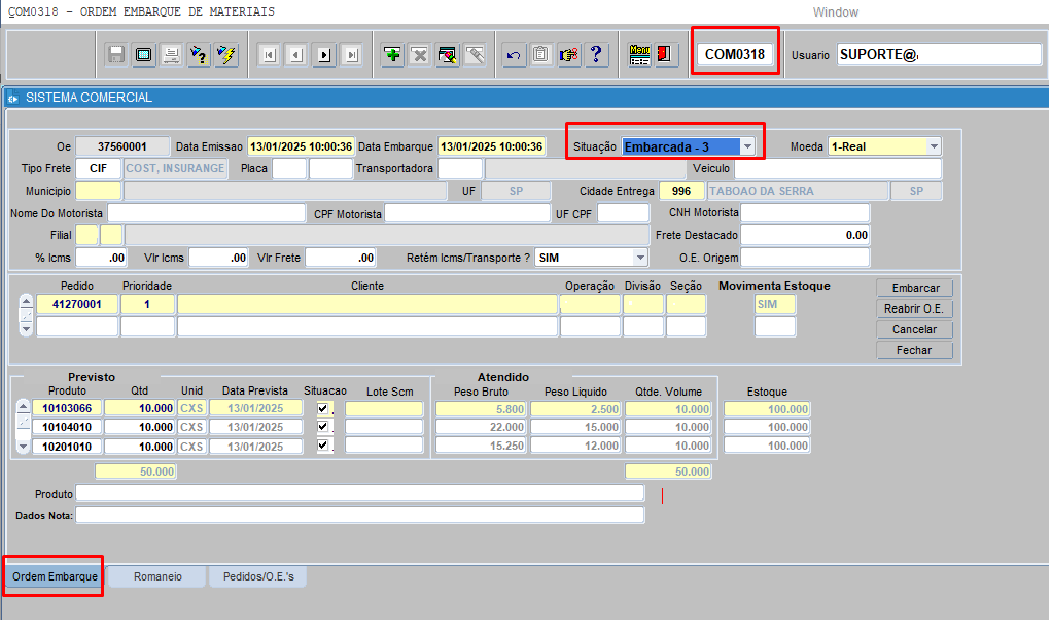This screenshot has height=622, width=1049.
Task: Open the Situação dropdown showing Embarcada - 3
Action: 747,146
